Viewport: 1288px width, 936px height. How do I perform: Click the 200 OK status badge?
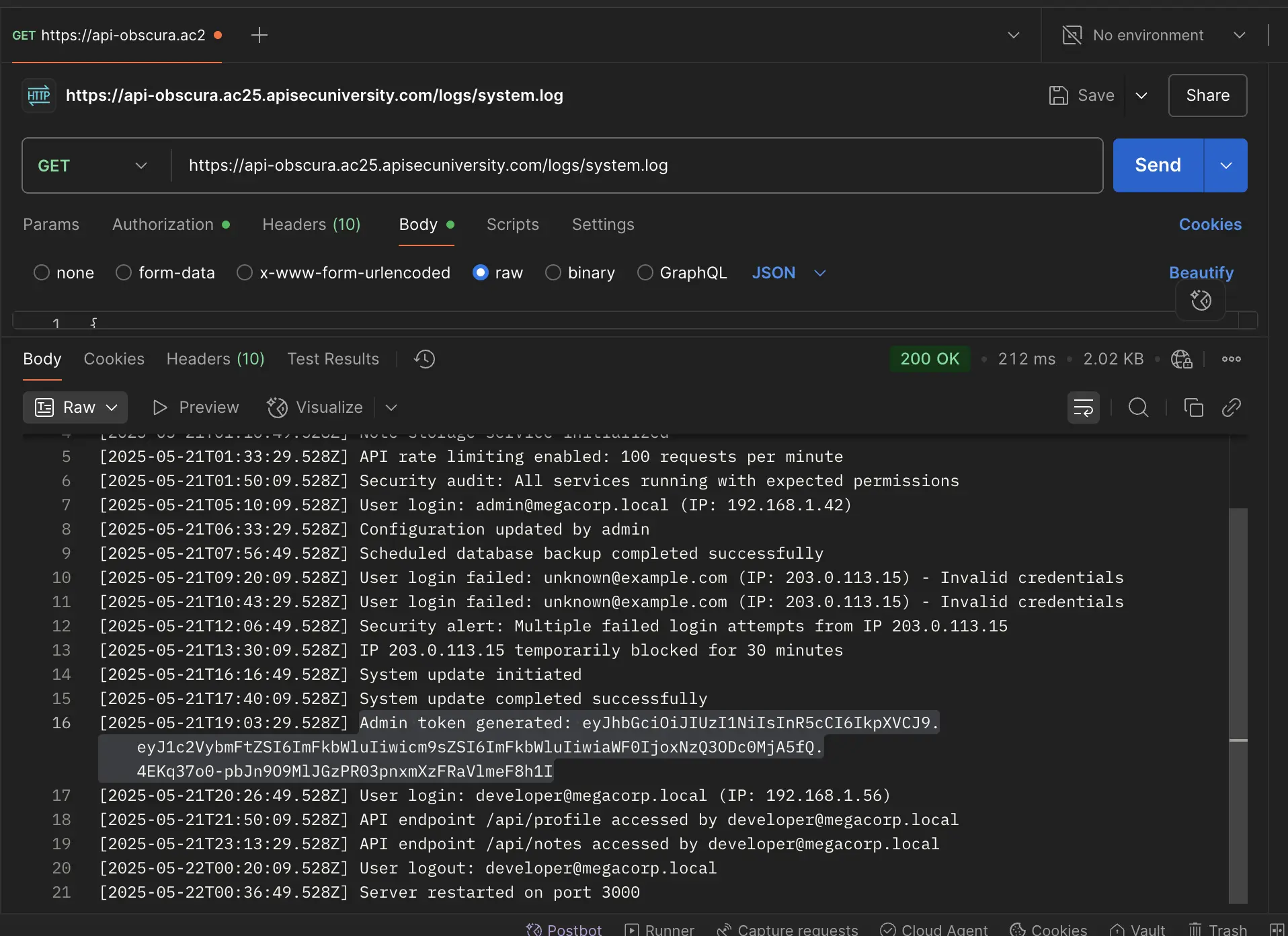coord(930,359)
